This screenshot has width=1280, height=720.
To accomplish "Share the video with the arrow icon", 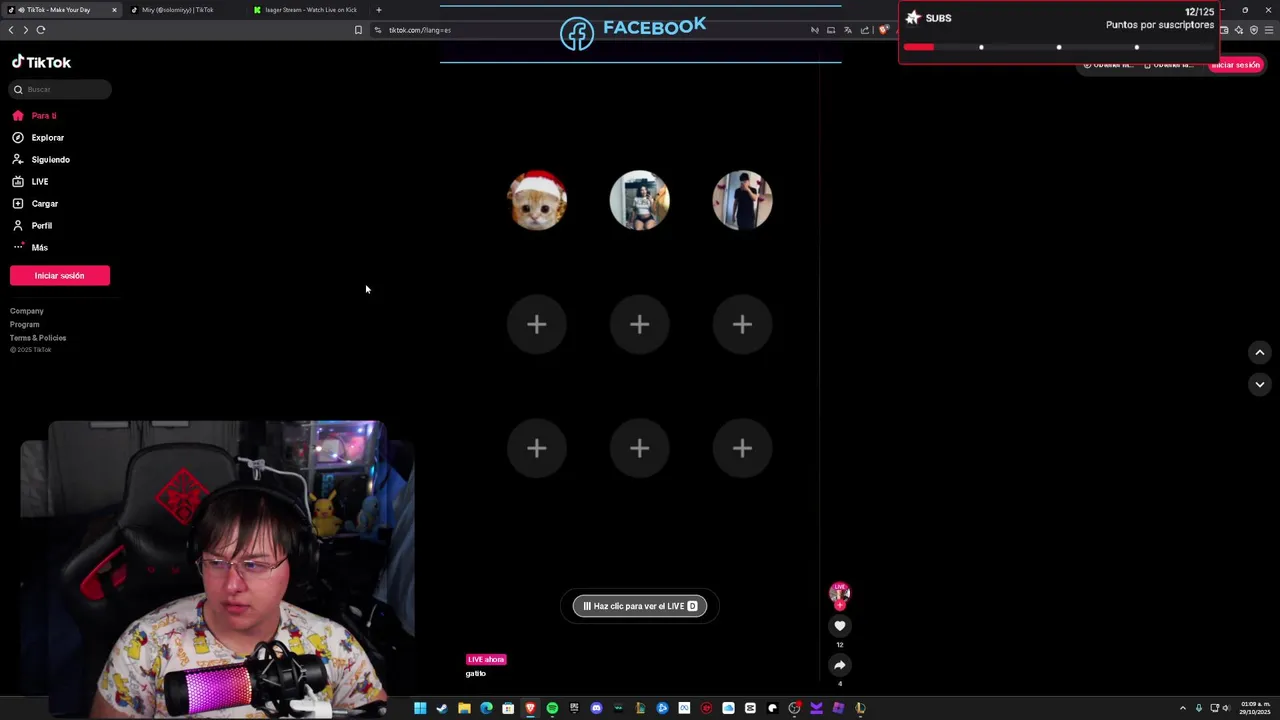I will [840, 666].
